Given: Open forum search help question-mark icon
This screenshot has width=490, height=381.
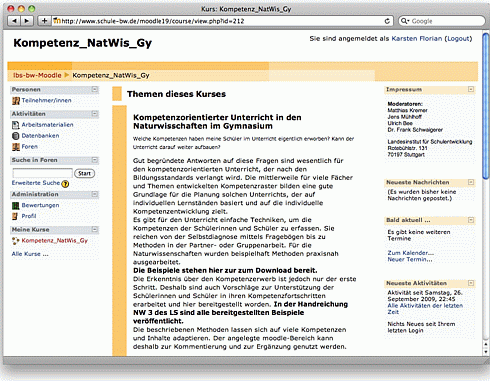Looking at the screenshot, I should 65,184.
